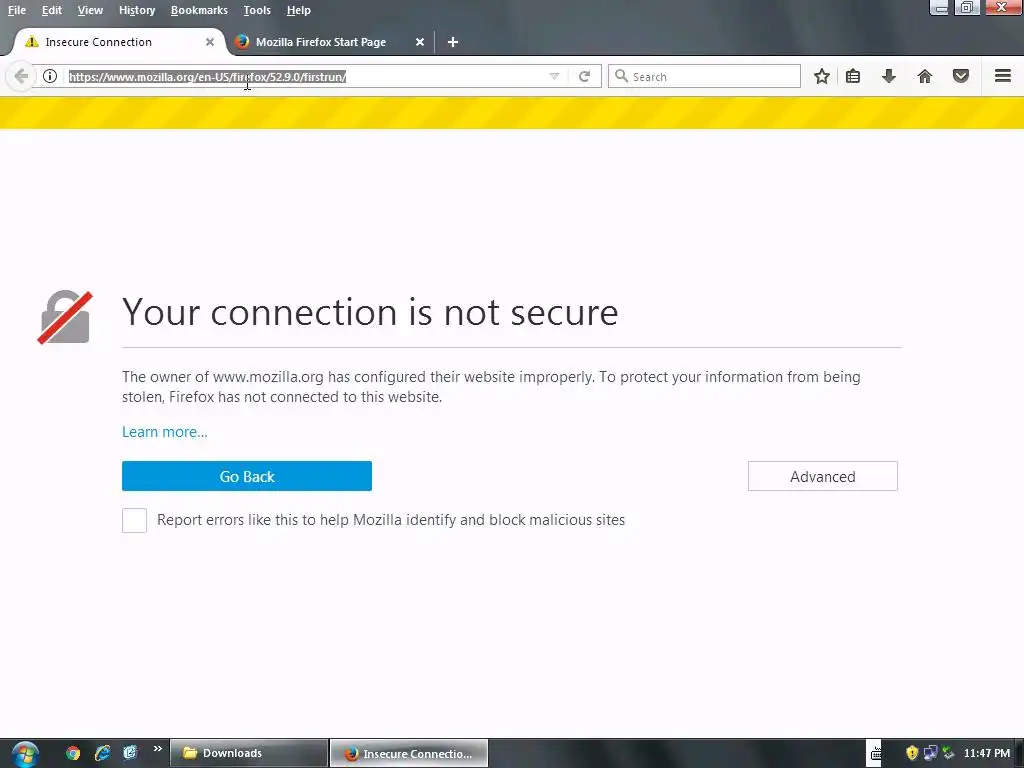Launch Chrome from the taskbar
The width and height of the screenshot is (1024, 768).
pos(73,753)
